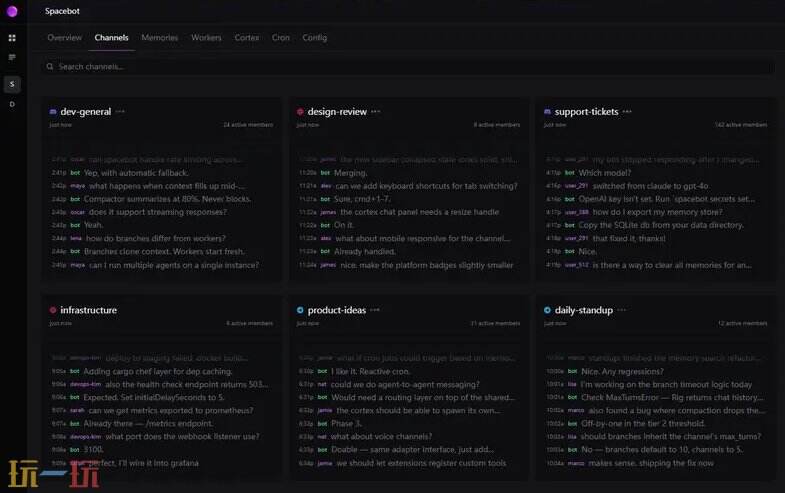Open the grid dashboard icon in sidebar

(12, 38)
